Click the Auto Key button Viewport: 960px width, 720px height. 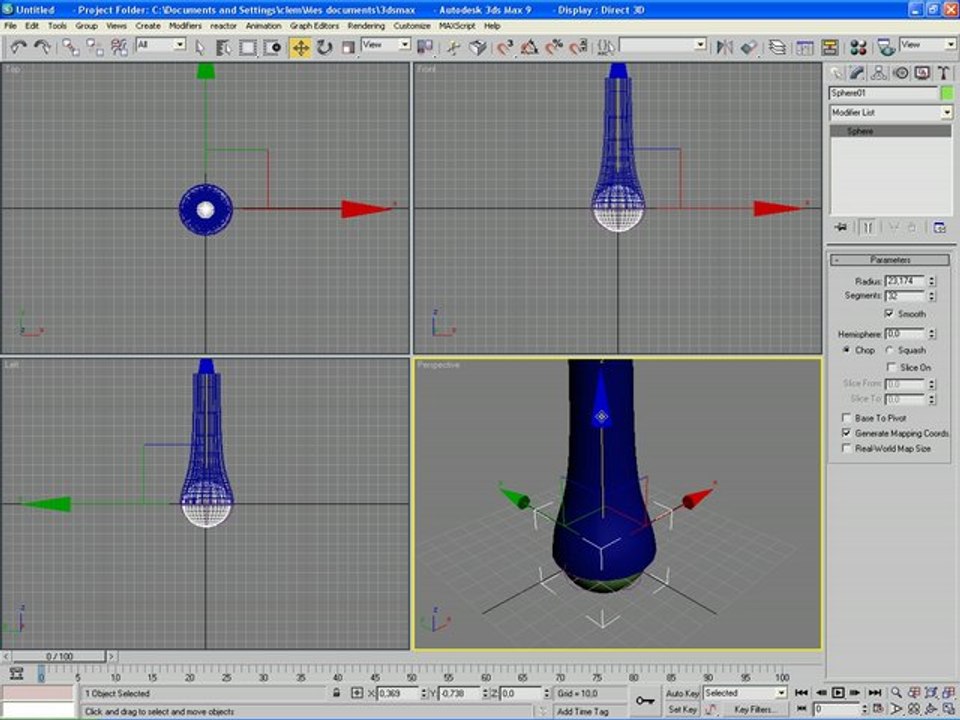tap(682, 693)
